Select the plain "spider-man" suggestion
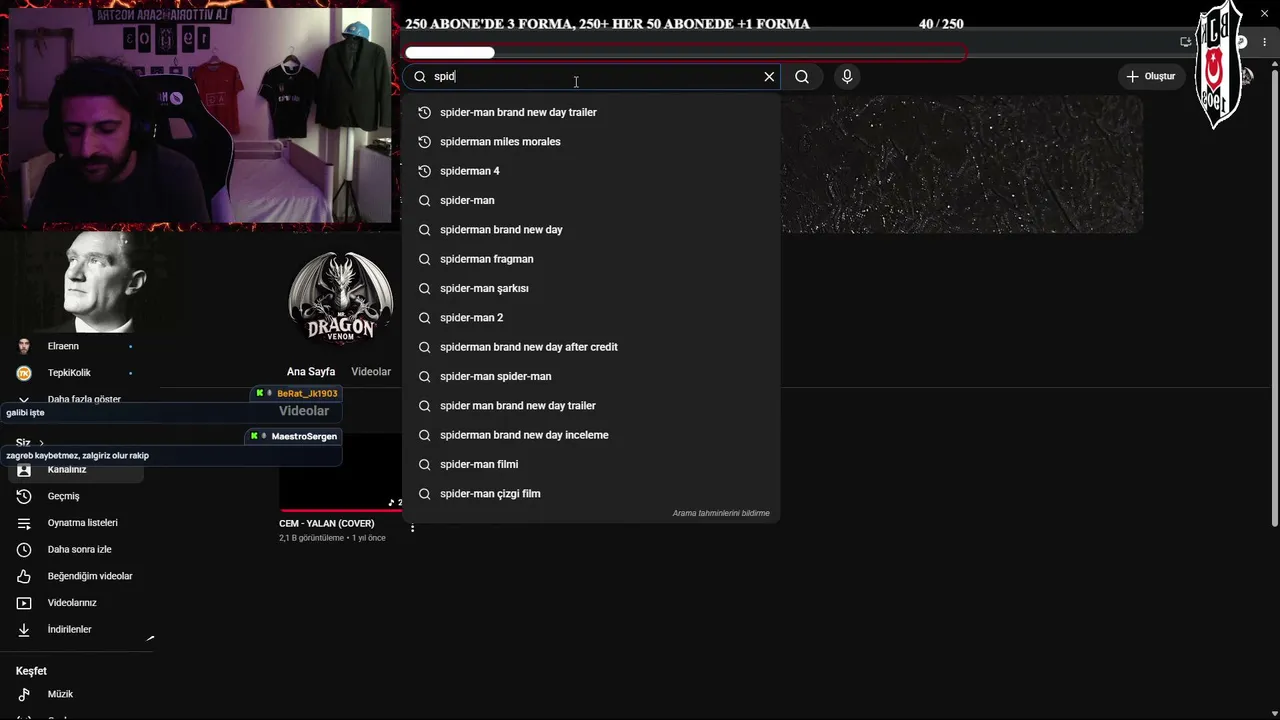 [591, 200]
